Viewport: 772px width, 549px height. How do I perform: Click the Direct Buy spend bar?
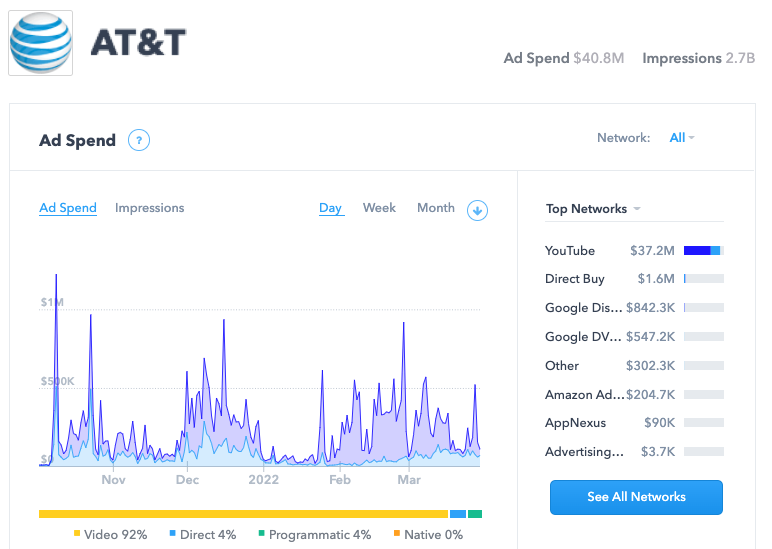pyautogui.click(x=704, y=279)
